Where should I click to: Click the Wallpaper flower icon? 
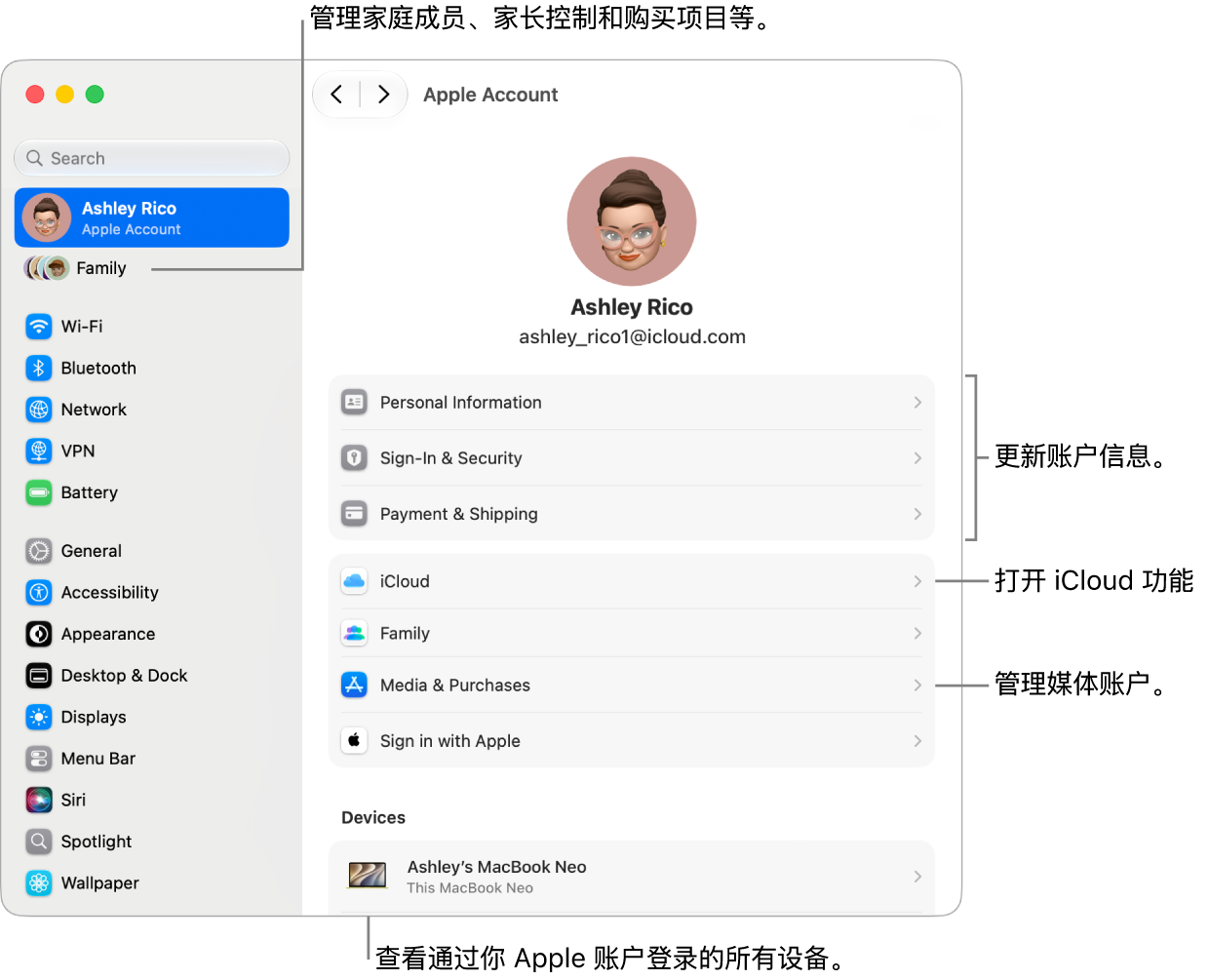[39, 882]
